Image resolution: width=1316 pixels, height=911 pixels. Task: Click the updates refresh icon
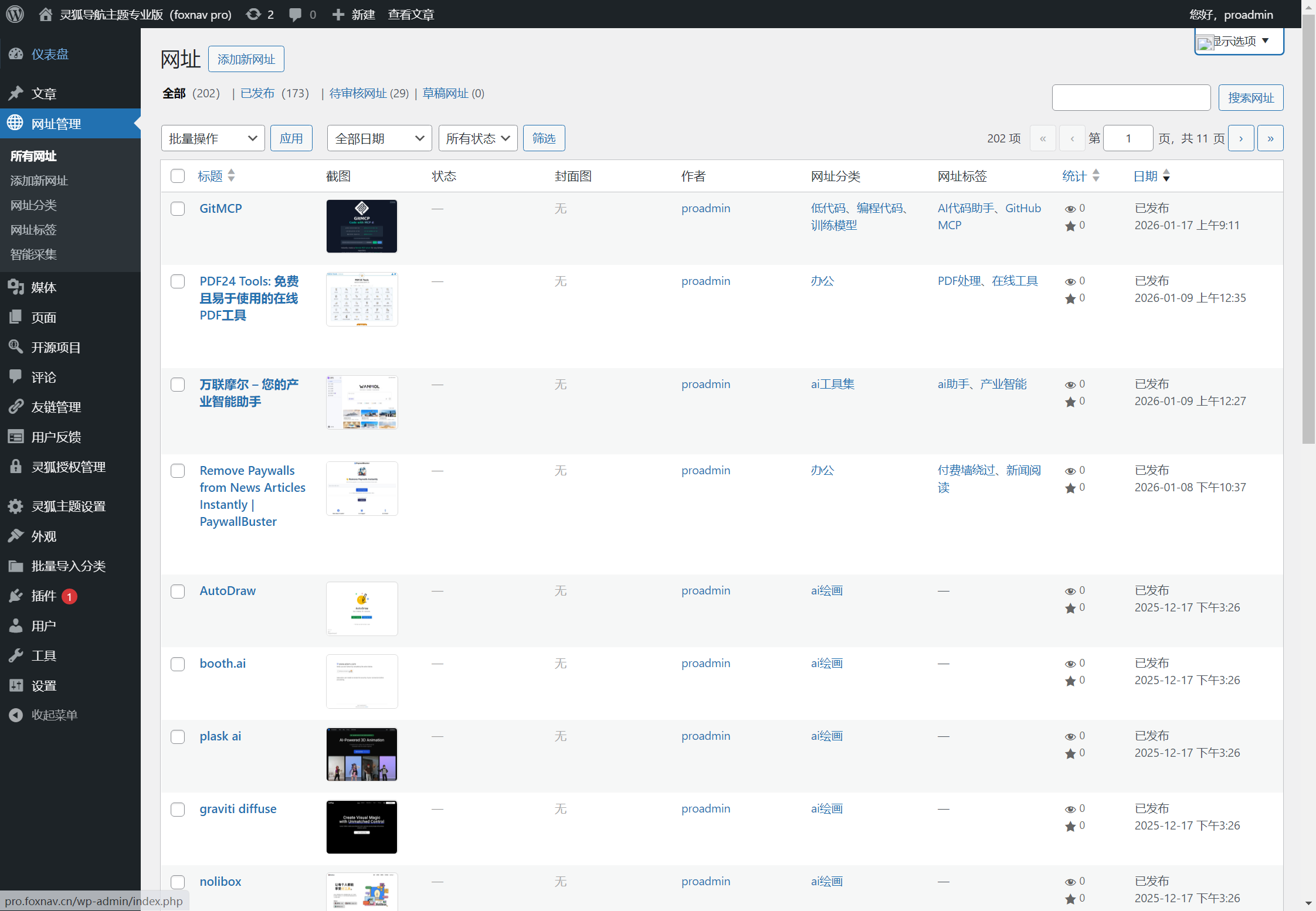253,14
